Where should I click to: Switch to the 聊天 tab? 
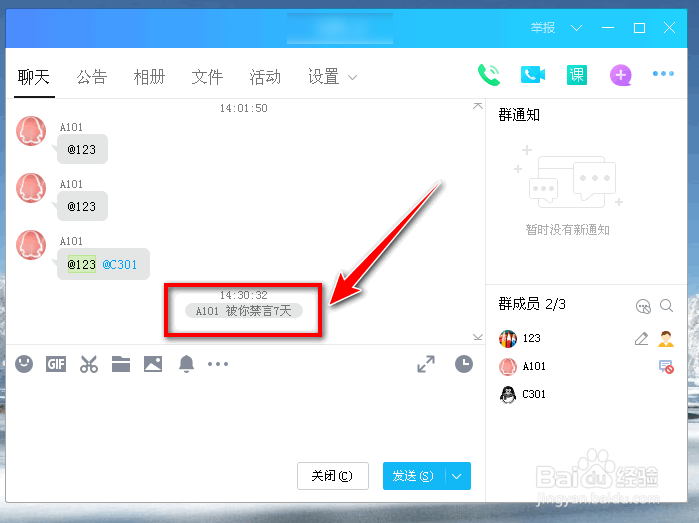click(x=33, y=77)
